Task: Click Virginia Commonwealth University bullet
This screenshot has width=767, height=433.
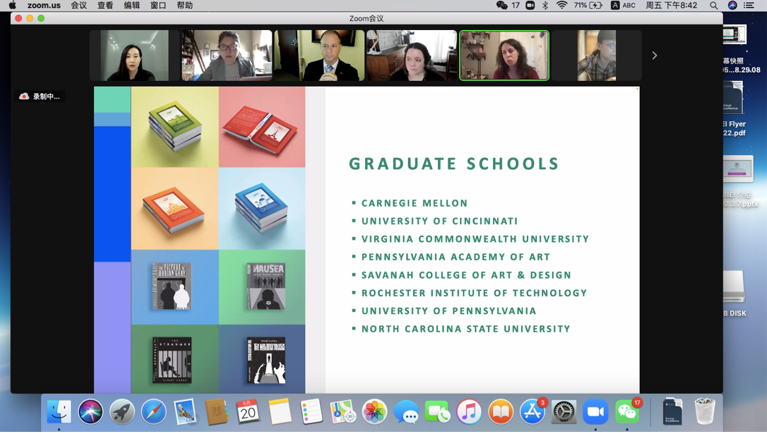Action: click(475, 239)
